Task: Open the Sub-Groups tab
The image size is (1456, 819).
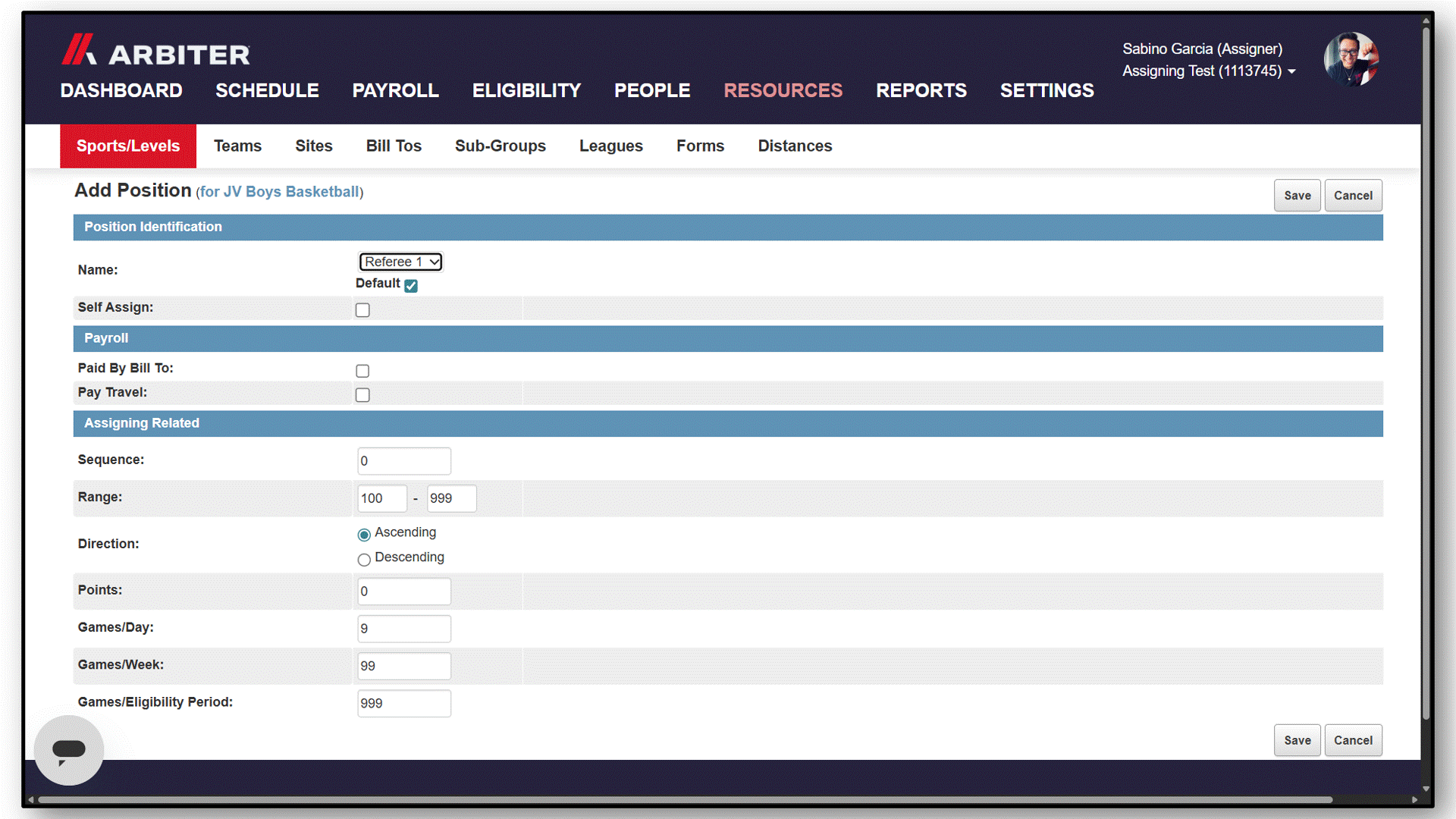Action: 500,146
